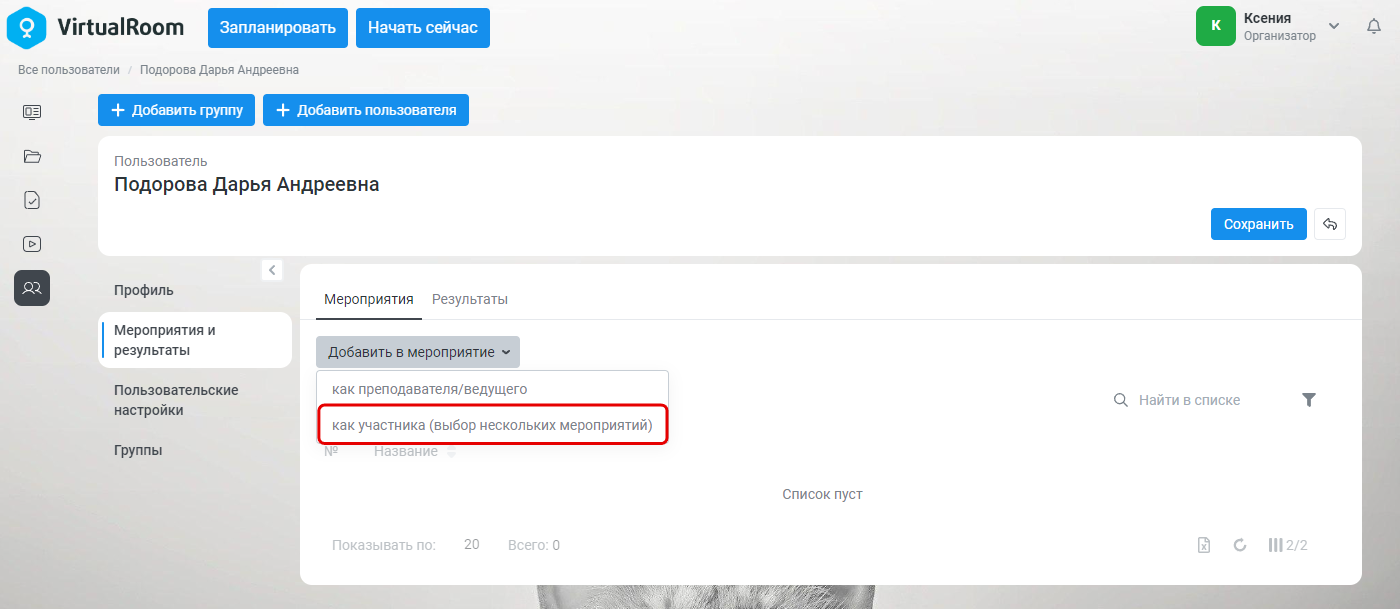This screenshot has height=609, width=1400.
Task: Refresh the list with reload icon
Action: 1240,545
